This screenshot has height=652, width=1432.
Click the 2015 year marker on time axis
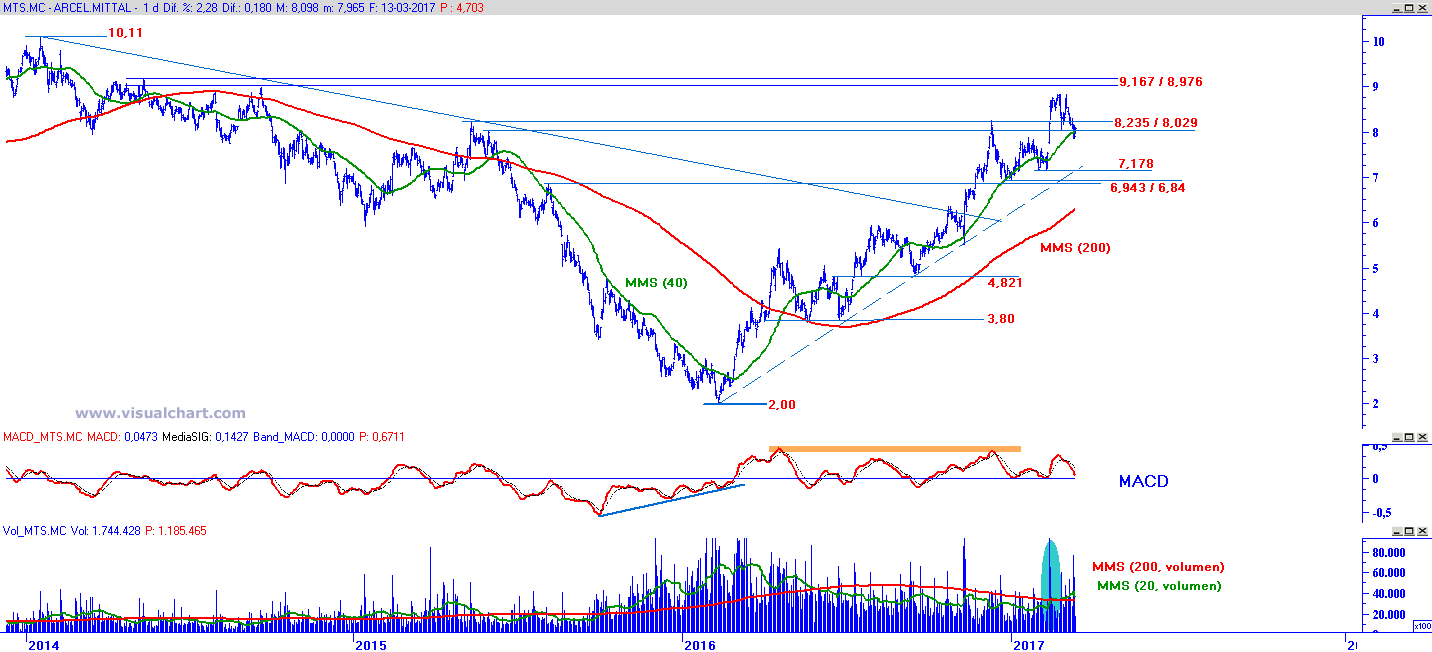(371, 645)
